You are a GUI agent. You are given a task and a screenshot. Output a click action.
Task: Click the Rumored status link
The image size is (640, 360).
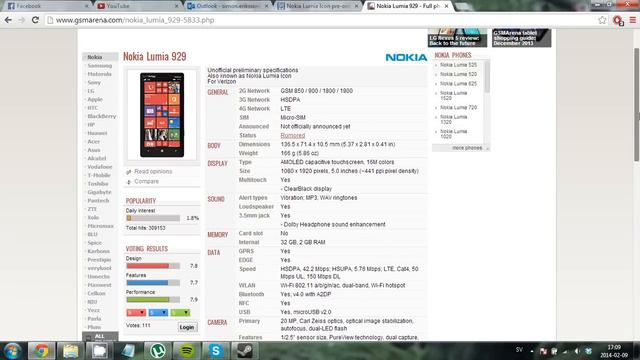(293, 136)
